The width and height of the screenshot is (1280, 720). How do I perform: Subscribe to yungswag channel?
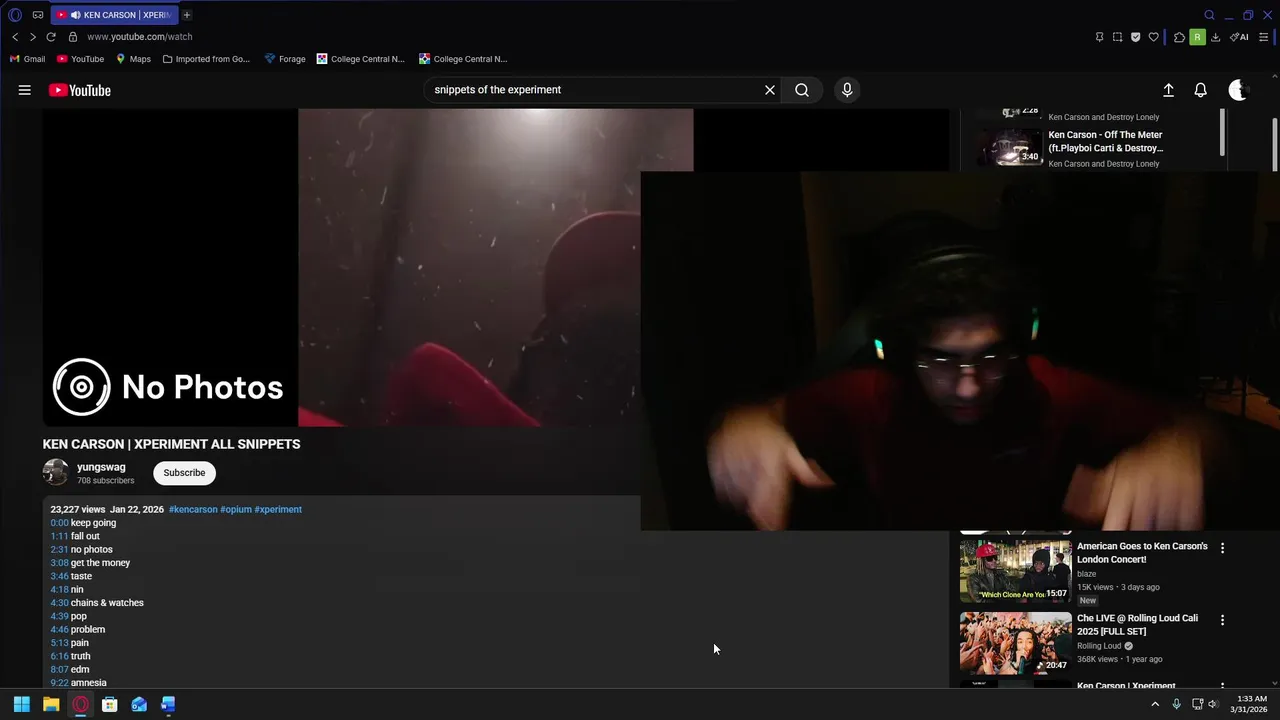[184, 473]
